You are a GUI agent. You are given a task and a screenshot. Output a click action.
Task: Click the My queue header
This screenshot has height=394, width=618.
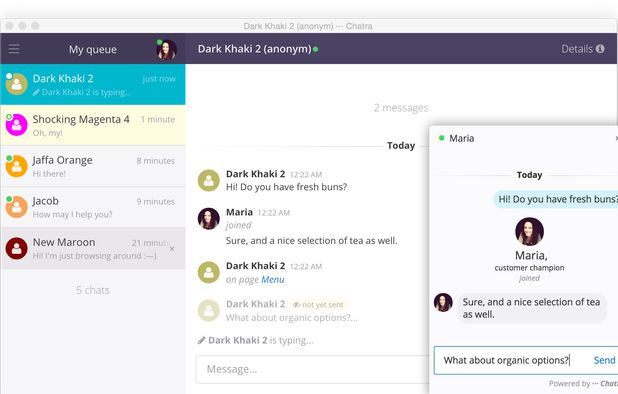(x=93, y=49)
